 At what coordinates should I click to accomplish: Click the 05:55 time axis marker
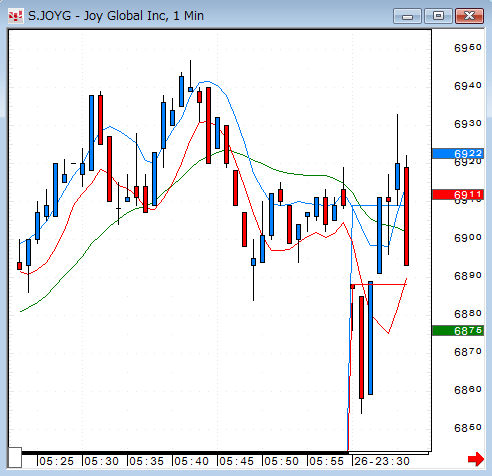coord(326,461)
